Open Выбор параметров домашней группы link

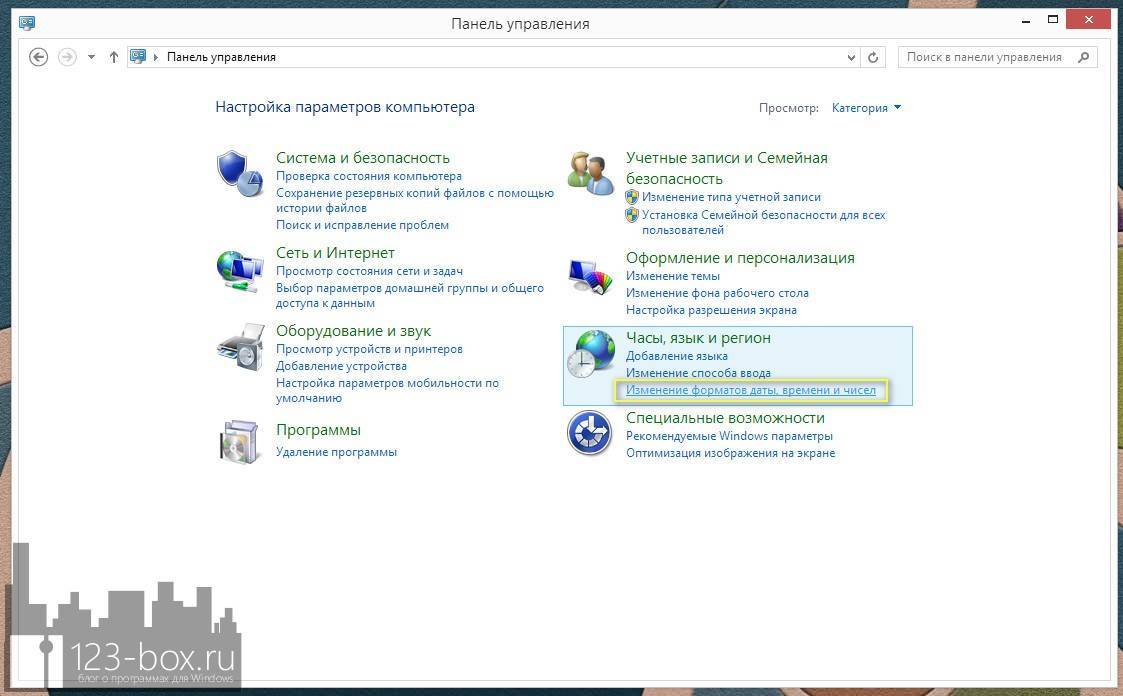click(410, 295)
